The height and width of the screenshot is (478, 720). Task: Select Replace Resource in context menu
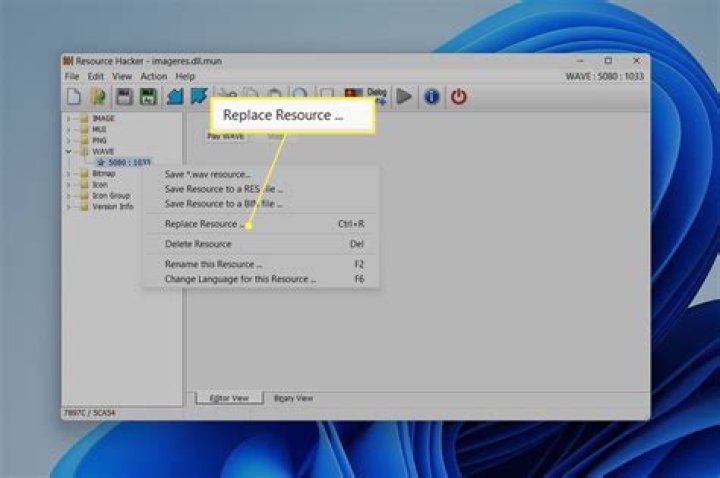202,224
